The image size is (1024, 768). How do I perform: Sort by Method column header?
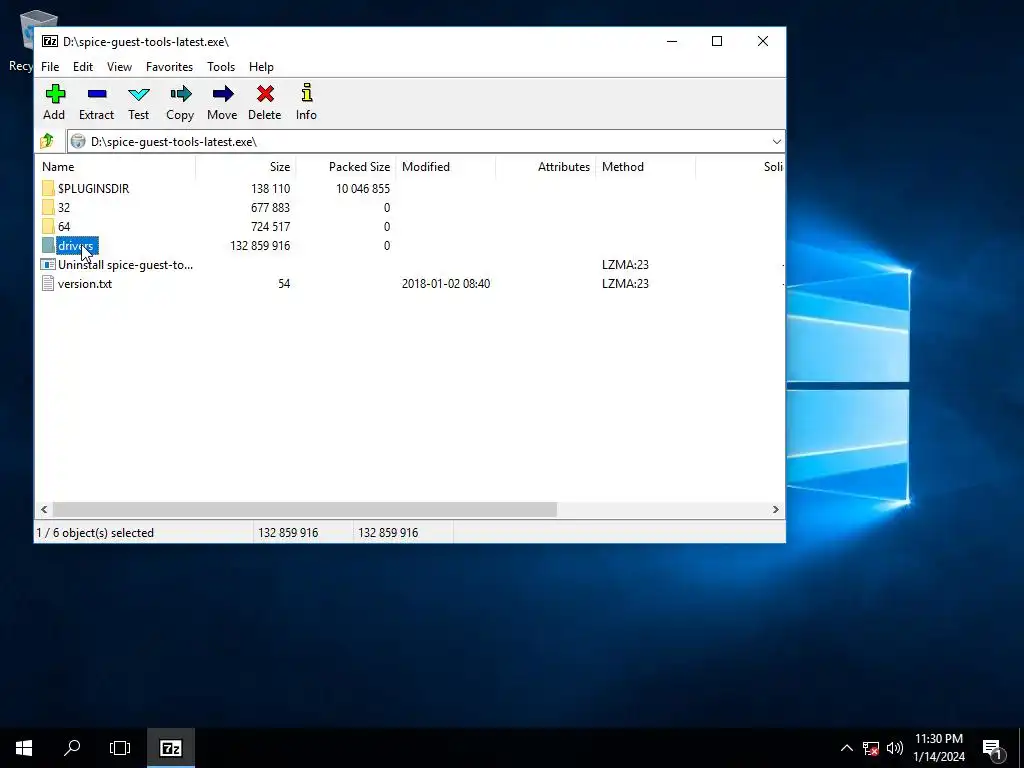645,167
